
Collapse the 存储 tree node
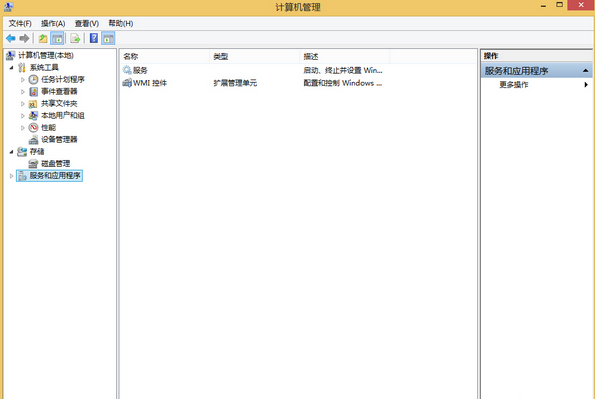11,152
